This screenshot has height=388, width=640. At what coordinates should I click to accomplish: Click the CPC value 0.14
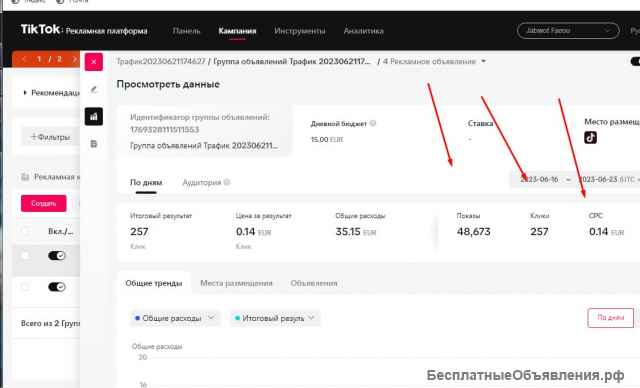pos(598,232)
